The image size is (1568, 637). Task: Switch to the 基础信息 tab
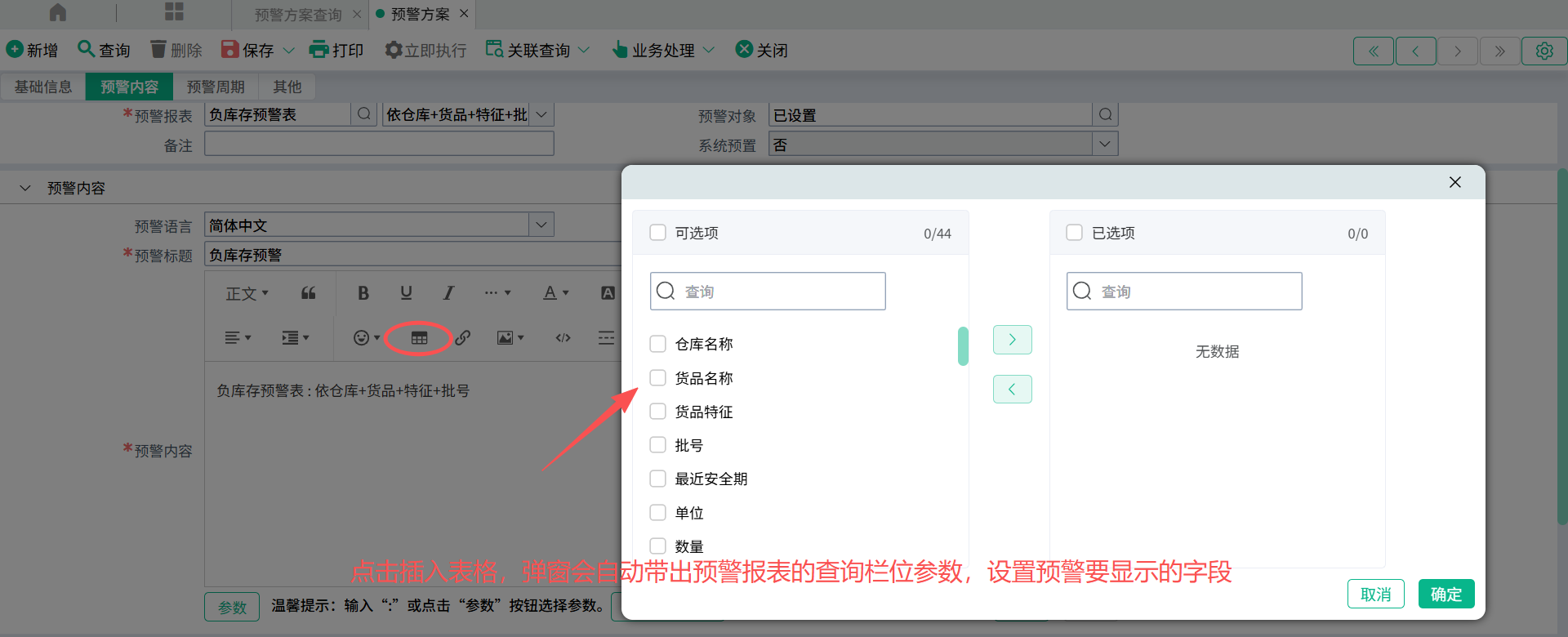tap(43, 87)
